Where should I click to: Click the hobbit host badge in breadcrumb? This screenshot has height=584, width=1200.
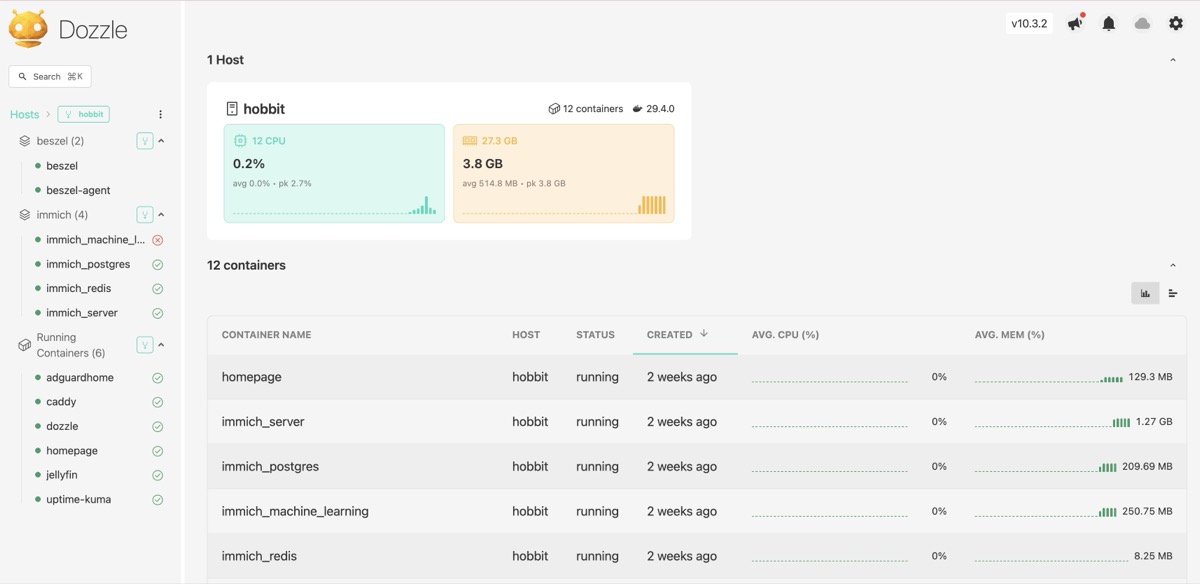(x=83, y=114)
